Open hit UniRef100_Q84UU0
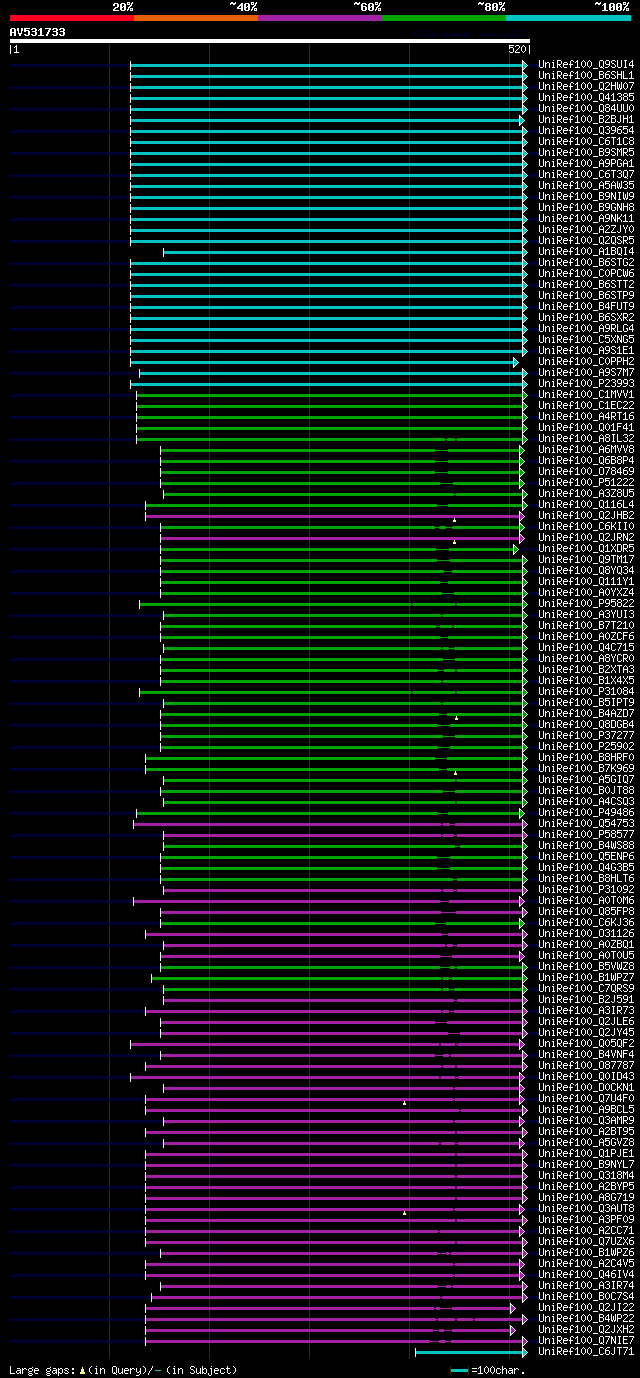This screenshot has height=1378, width=640. pyautogui.click(x=586, y=108)
